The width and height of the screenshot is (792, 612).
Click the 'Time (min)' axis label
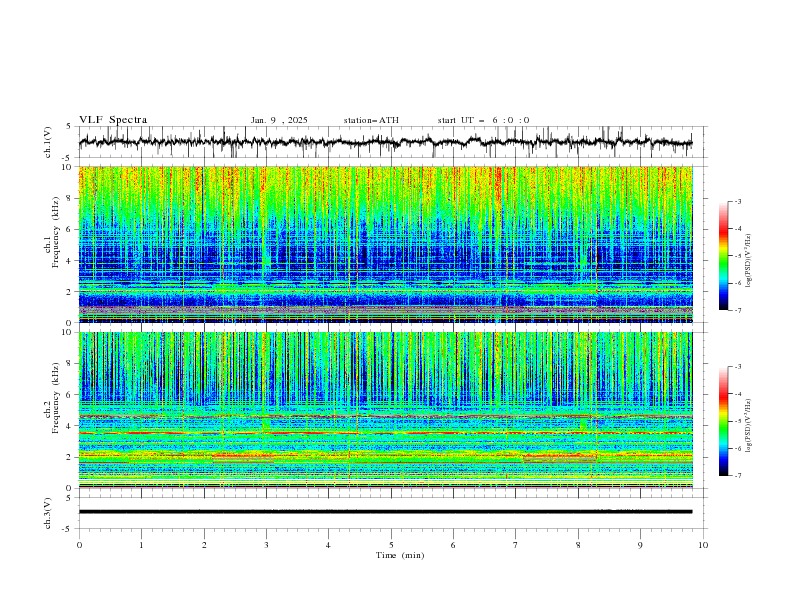click(400, 555)
